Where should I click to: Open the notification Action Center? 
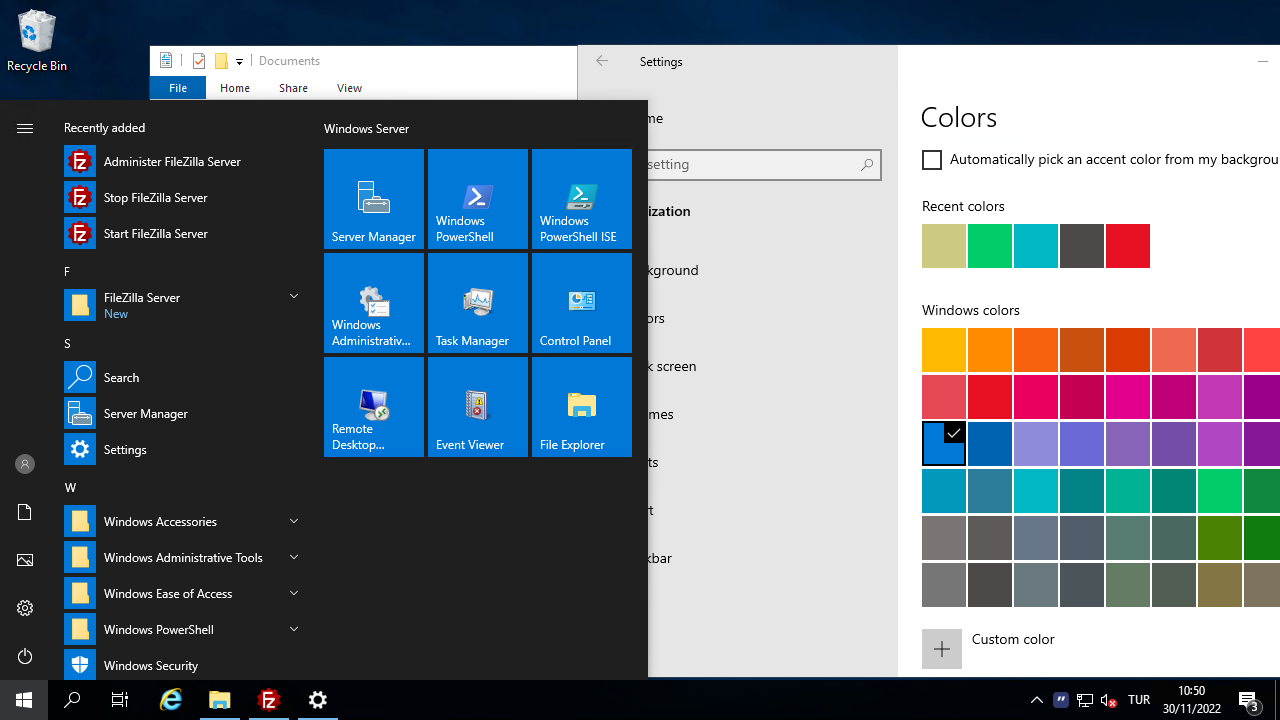click(x=1250, y=700)
